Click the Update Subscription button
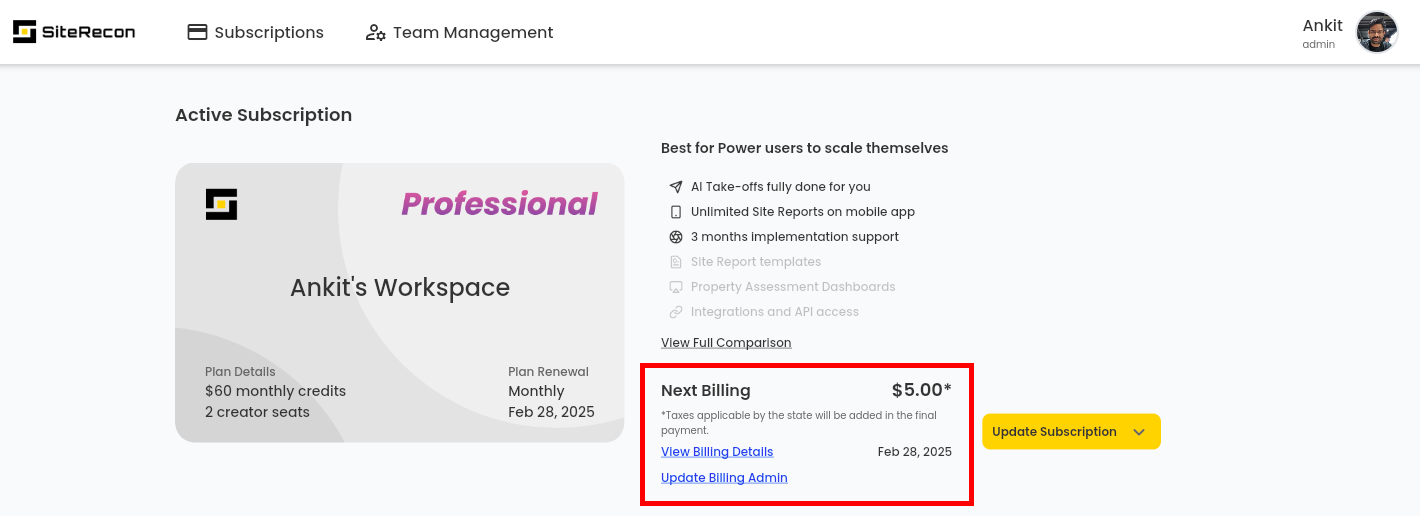 (1054, 432)
